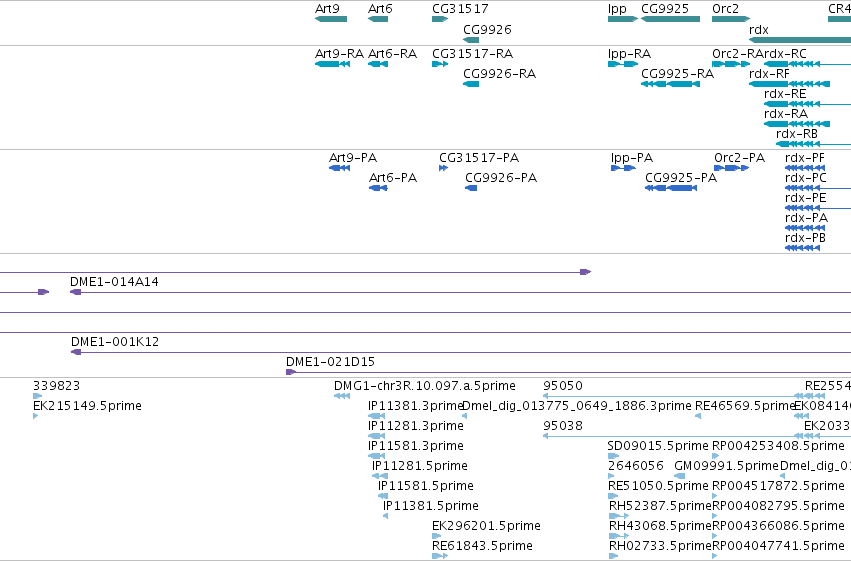The height and width of the screenshot is (561, 851).
Task: Open the rdx-RE transcript label
Action: pos(785,93)
